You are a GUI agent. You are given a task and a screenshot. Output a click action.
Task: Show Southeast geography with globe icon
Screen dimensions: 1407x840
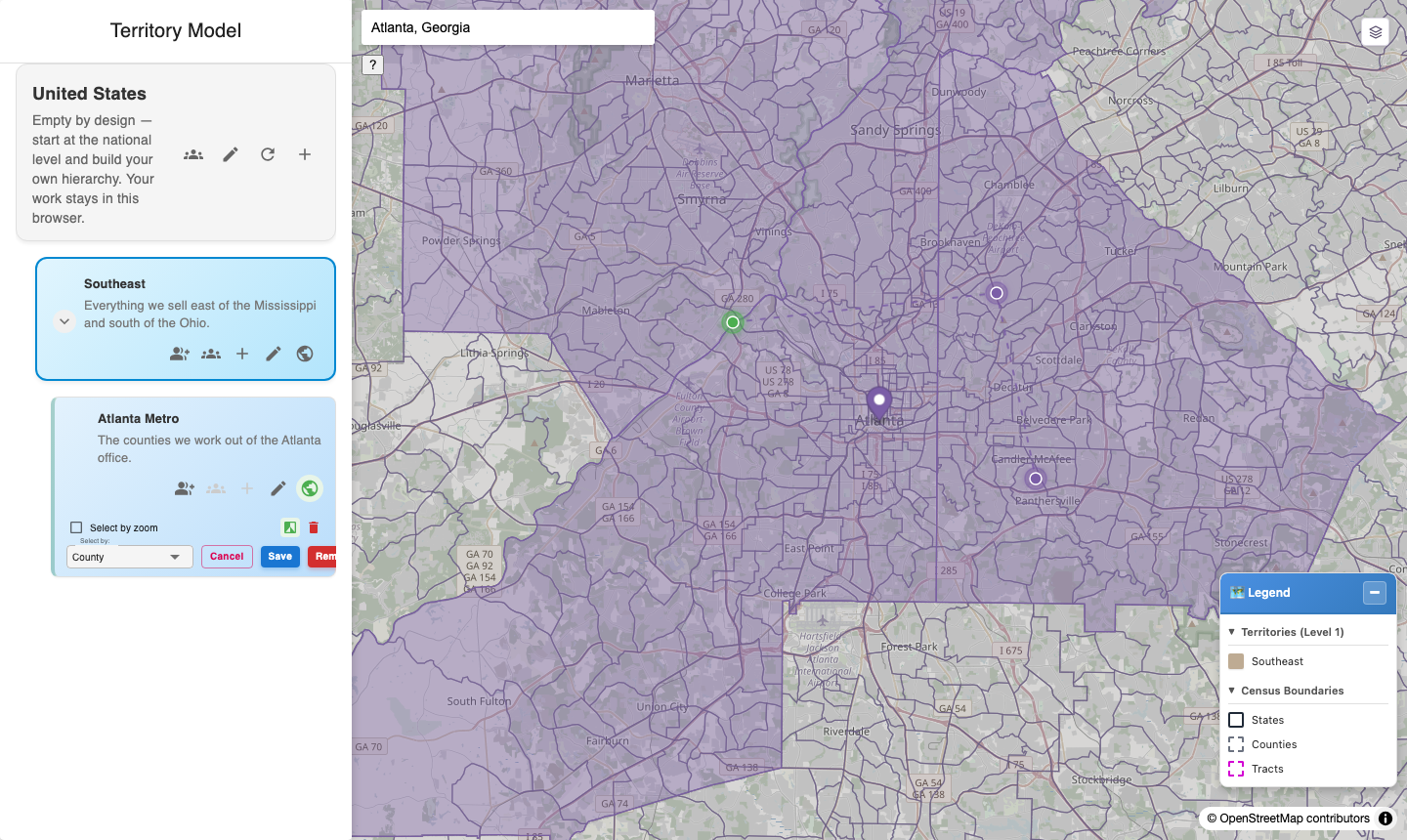pos(305,354)
